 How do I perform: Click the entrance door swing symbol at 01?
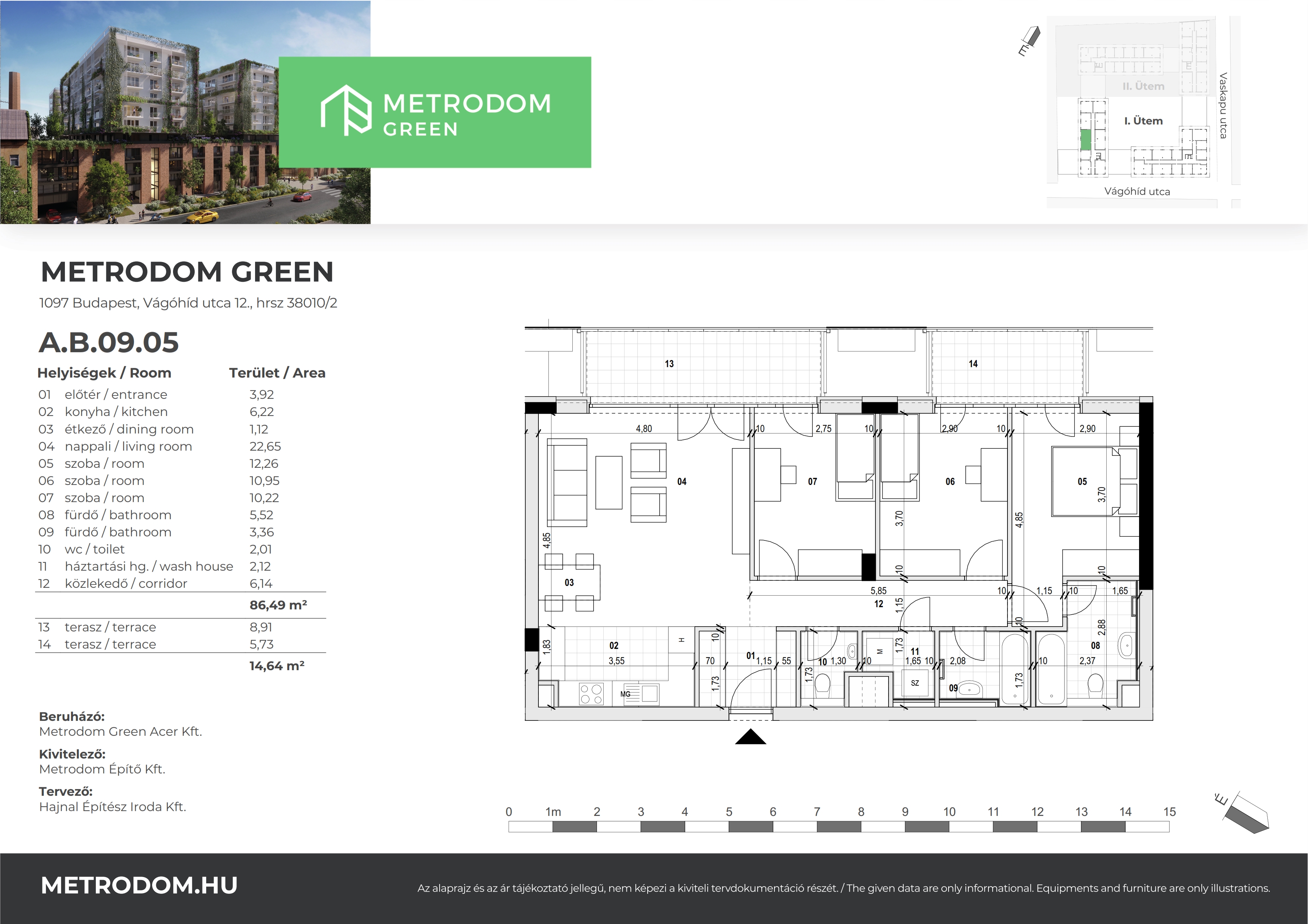coord(751,688)
